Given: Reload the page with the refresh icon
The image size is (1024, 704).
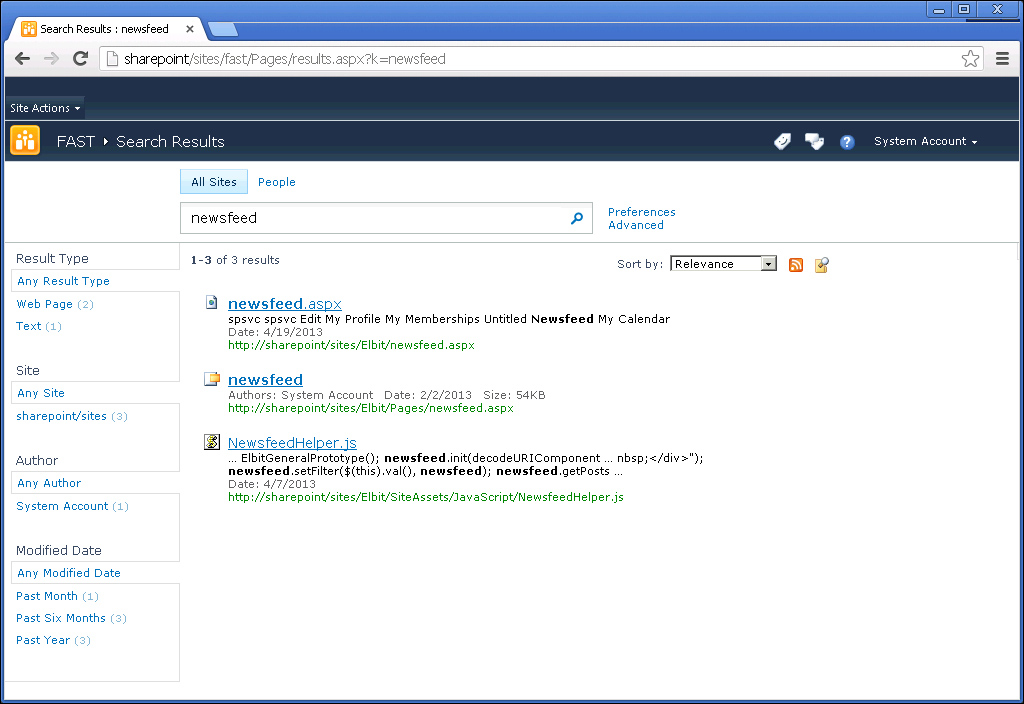Looking at the screenshot, I should (x=80, y=59).
